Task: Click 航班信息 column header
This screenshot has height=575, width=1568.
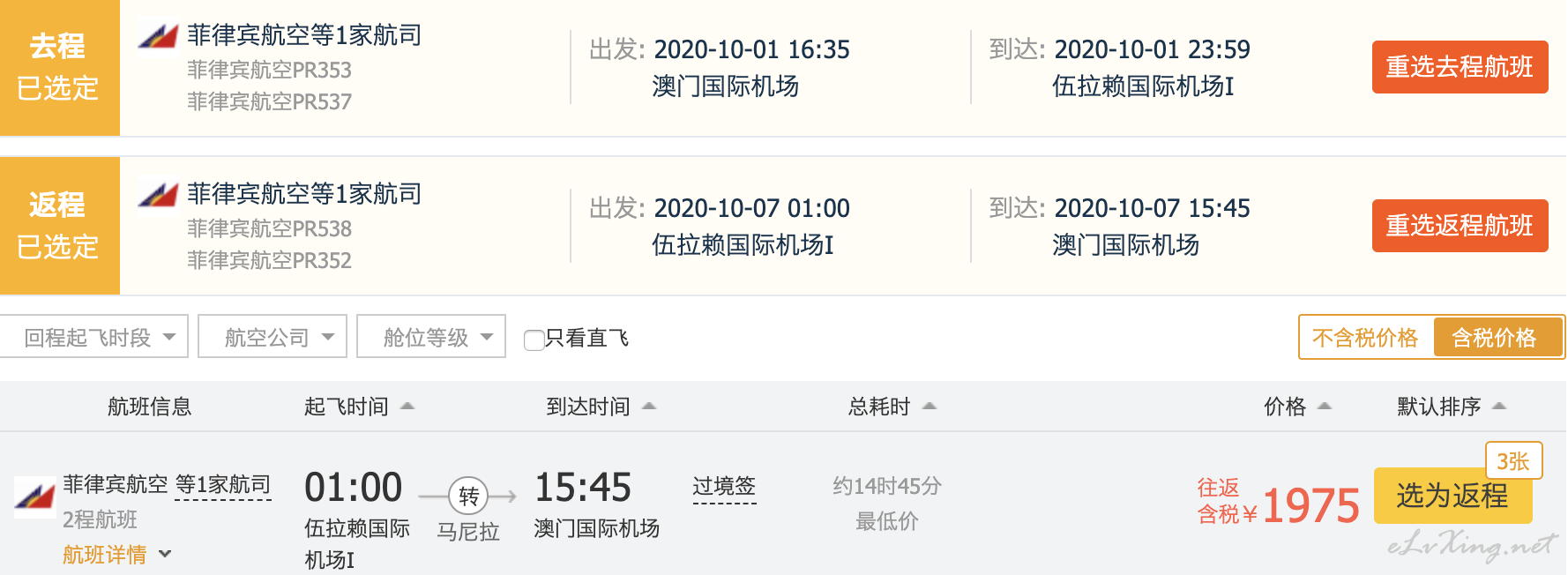Action: pos(149,407)
